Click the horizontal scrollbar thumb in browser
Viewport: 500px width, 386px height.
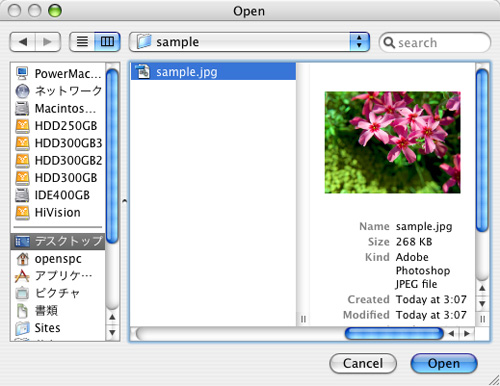click(394, 333)
